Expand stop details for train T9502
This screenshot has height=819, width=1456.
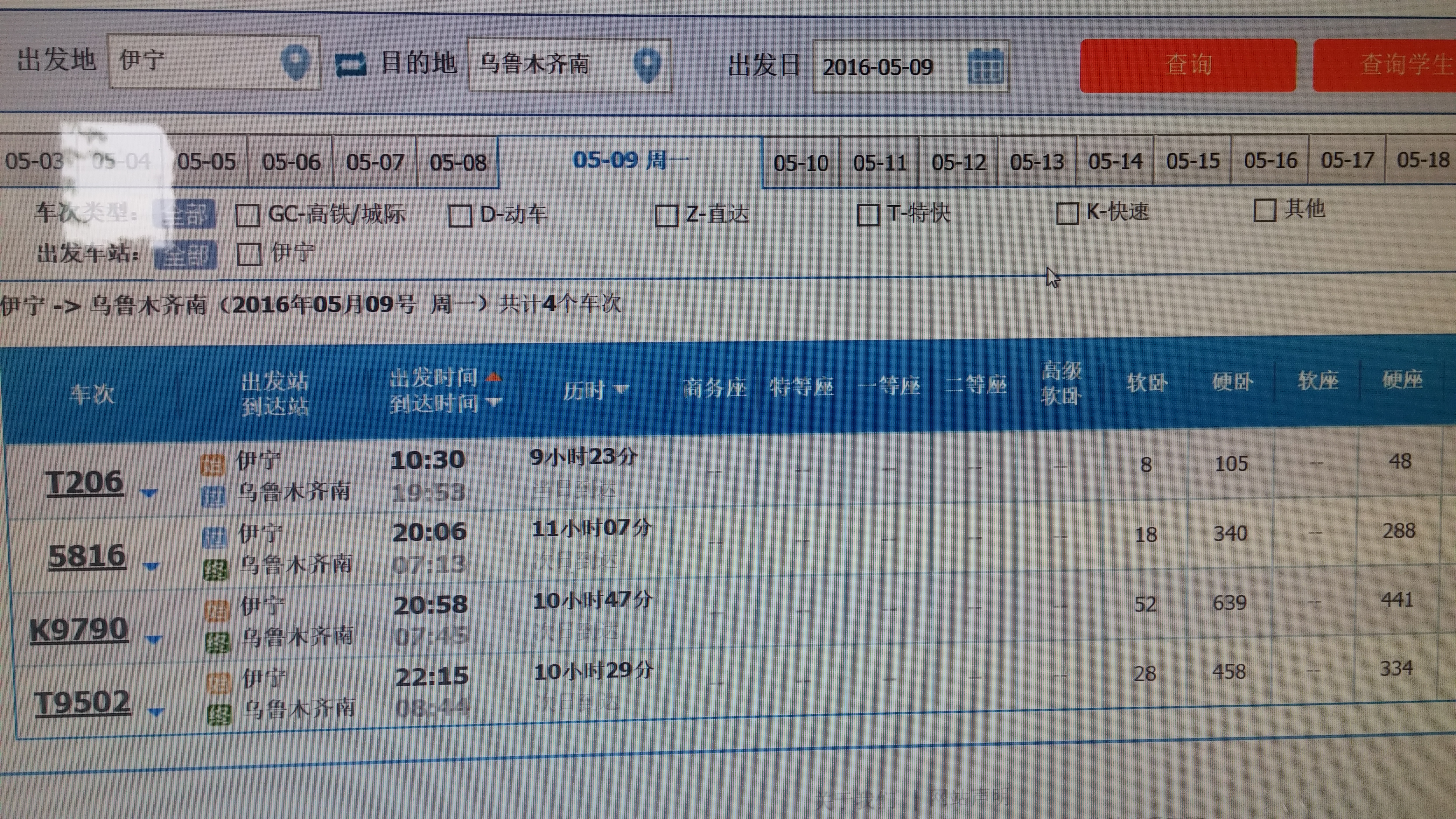(x=155, y=712)
